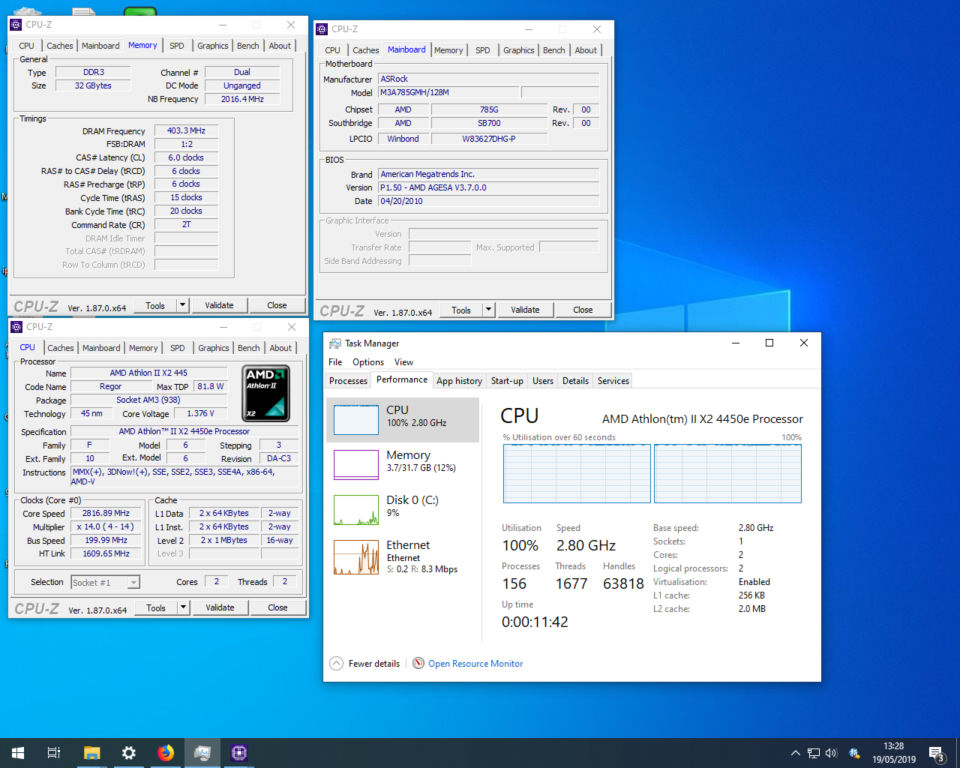Click Tools button in Mainboard CPU-Z window
Image resolution: width=960 pixels, height=768 pixels.
[x=461, y=309]
